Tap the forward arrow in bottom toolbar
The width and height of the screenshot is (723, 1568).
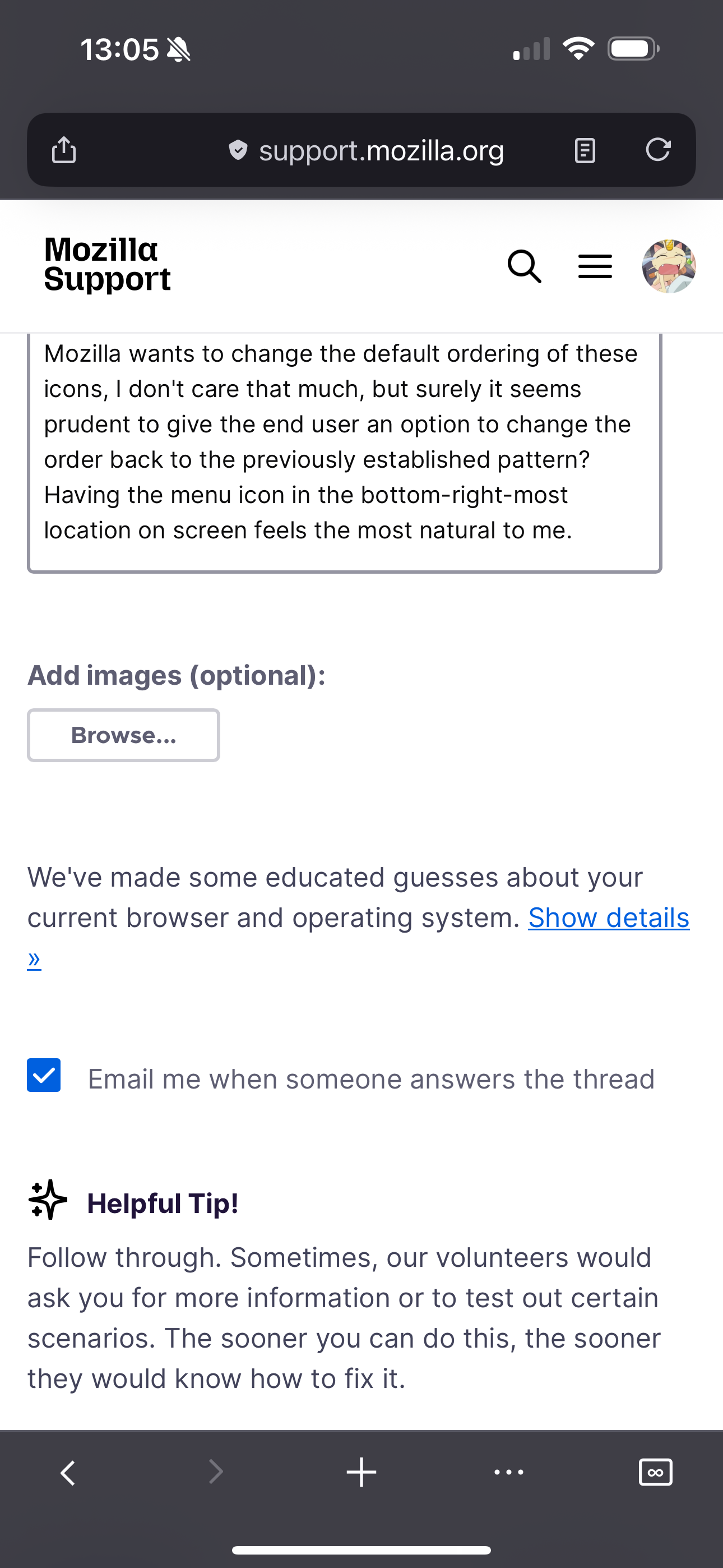(215, 1473)
